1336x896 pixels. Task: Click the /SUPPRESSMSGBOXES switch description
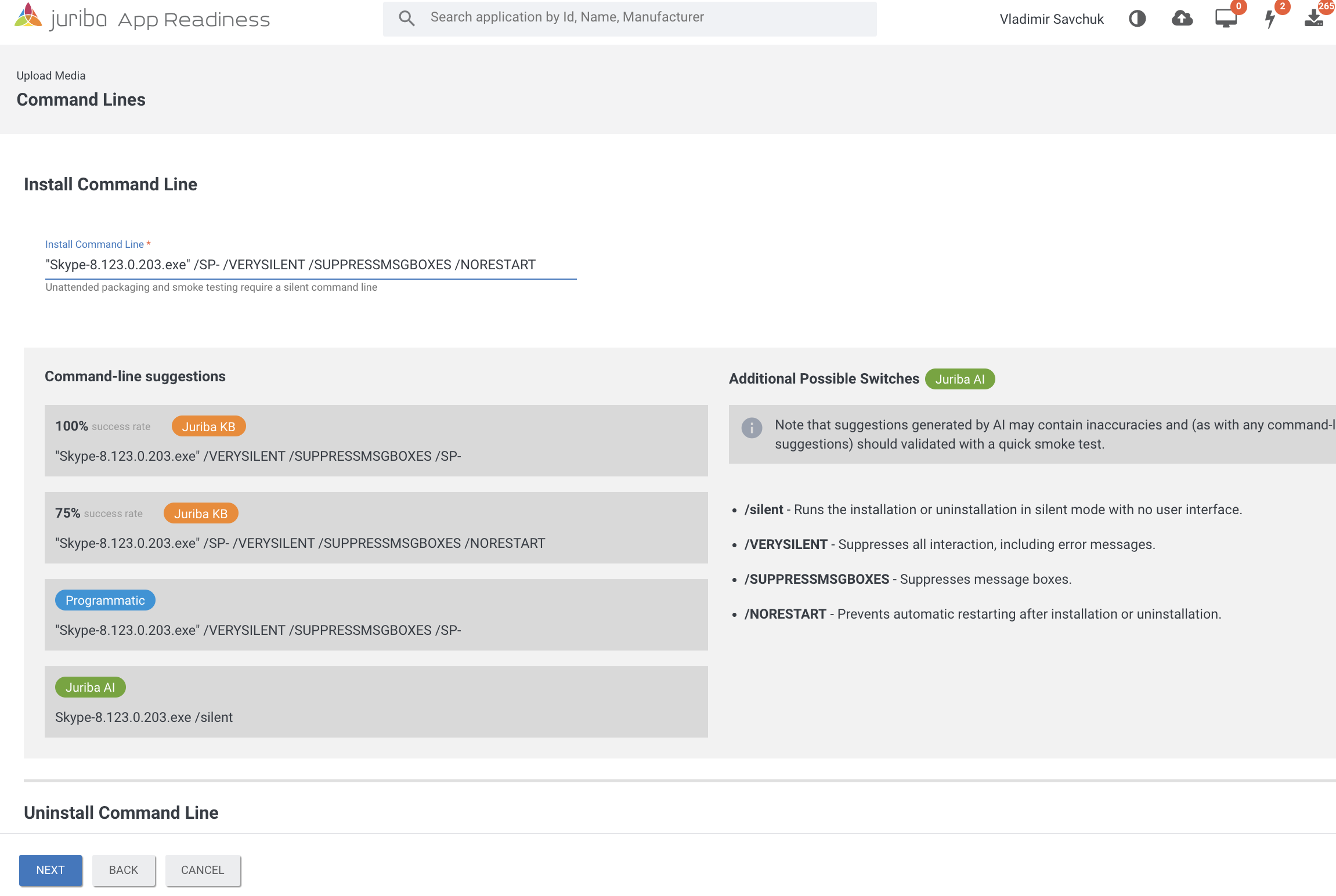tap(908, 579)
